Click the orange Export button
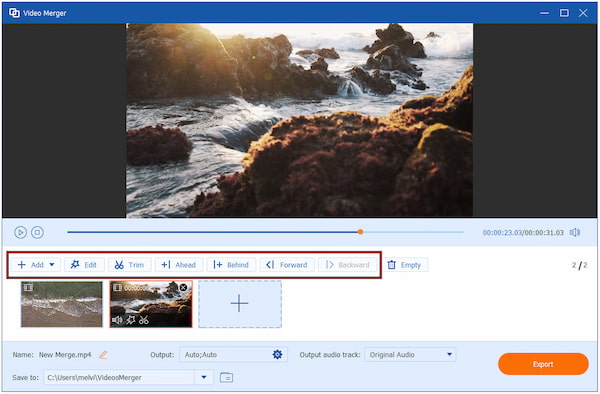The width and height of the screenshot is (600, 394). [x=543, y=364]
